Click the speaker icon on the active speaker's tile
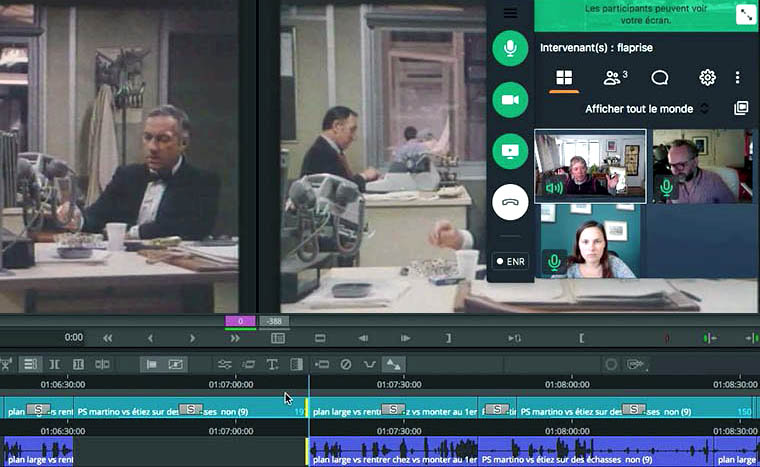Screen dimensions: 760x467 (x=554, y=188)
